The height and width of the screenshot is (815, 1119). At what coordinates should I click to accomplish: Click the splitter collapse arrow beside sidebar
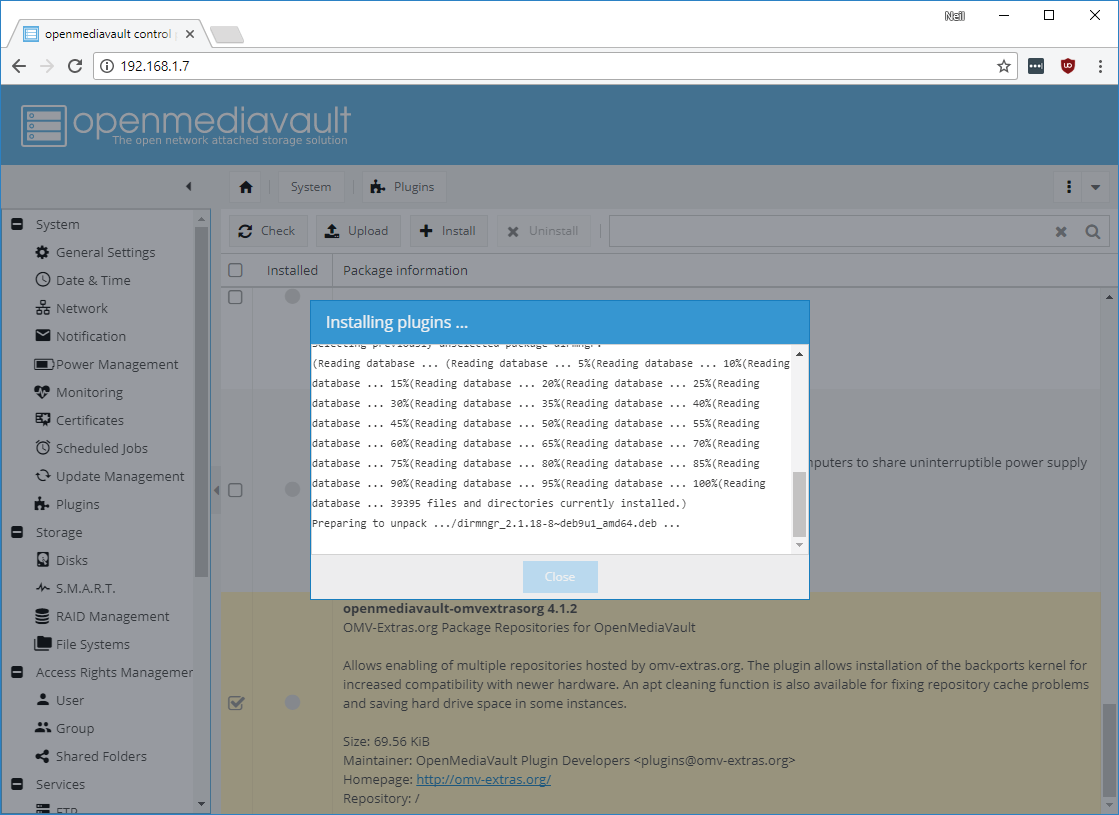(x=216, y=490)
